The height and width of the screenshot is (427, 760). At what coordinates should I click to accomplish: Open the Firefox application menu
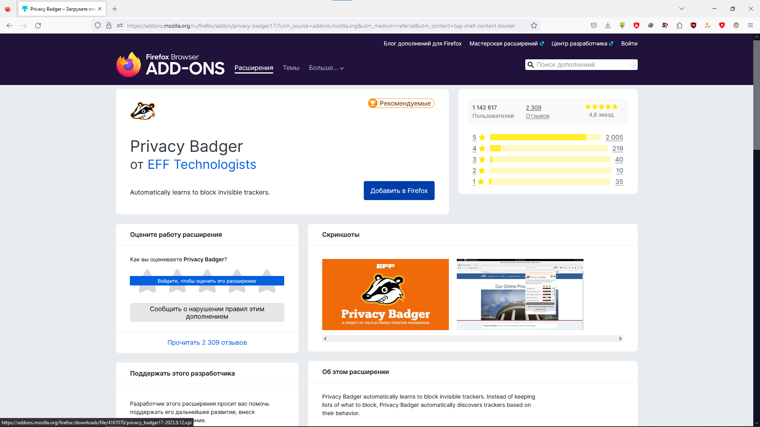[750, 26]
